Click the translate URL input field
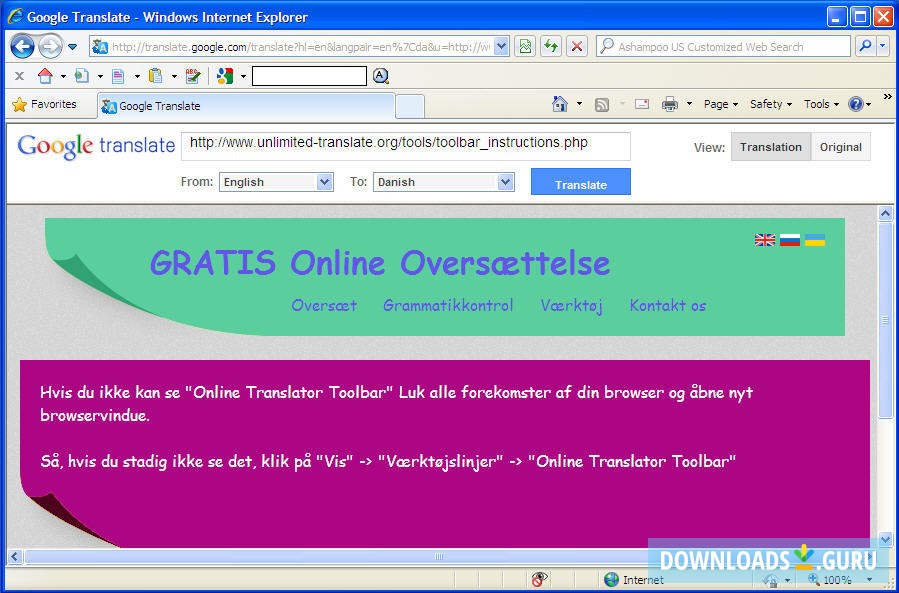The image size is (899, 593). (406, 146)
